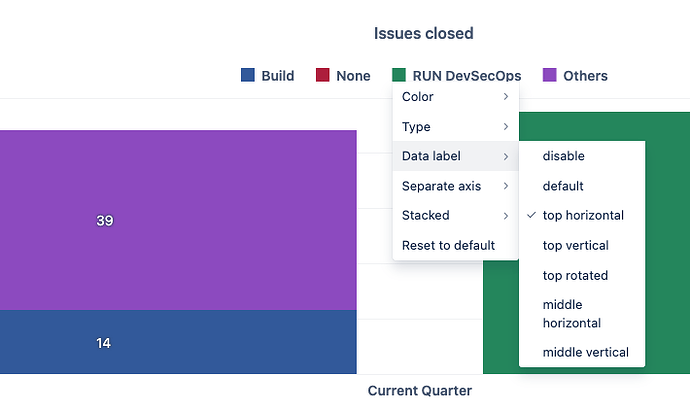Expand the chevron beside Data label
Image resolution: width=690 pixels, height=410 pixels.
click(x=506, y=156)
